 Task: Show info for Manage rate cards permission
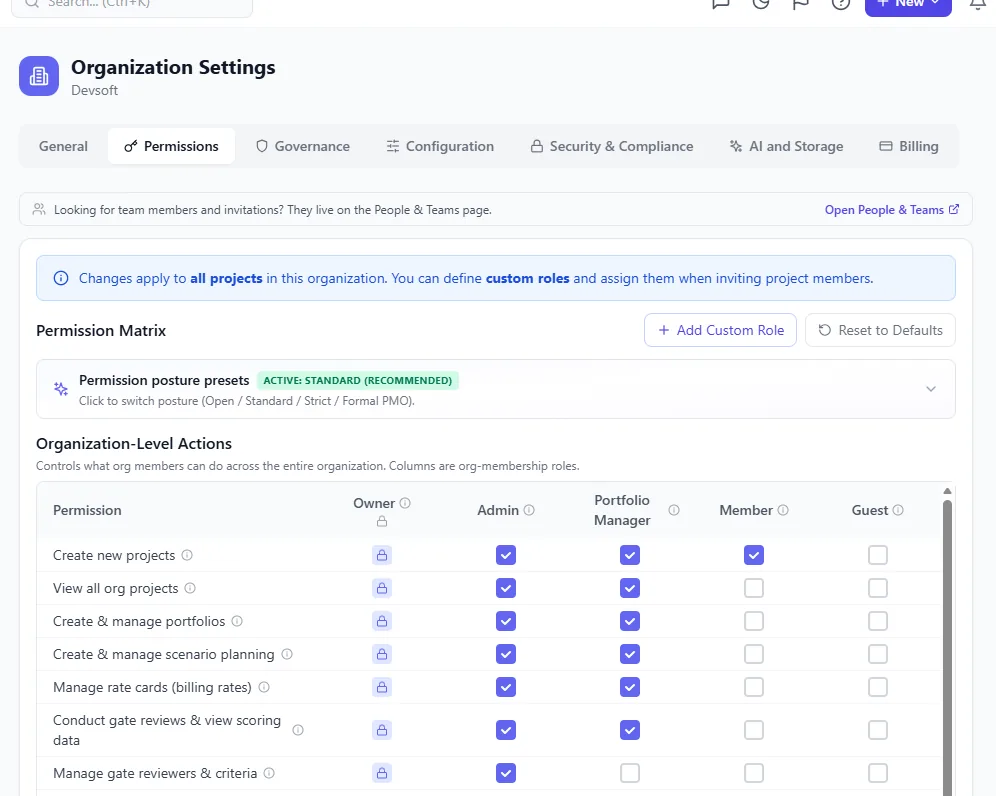264,687
